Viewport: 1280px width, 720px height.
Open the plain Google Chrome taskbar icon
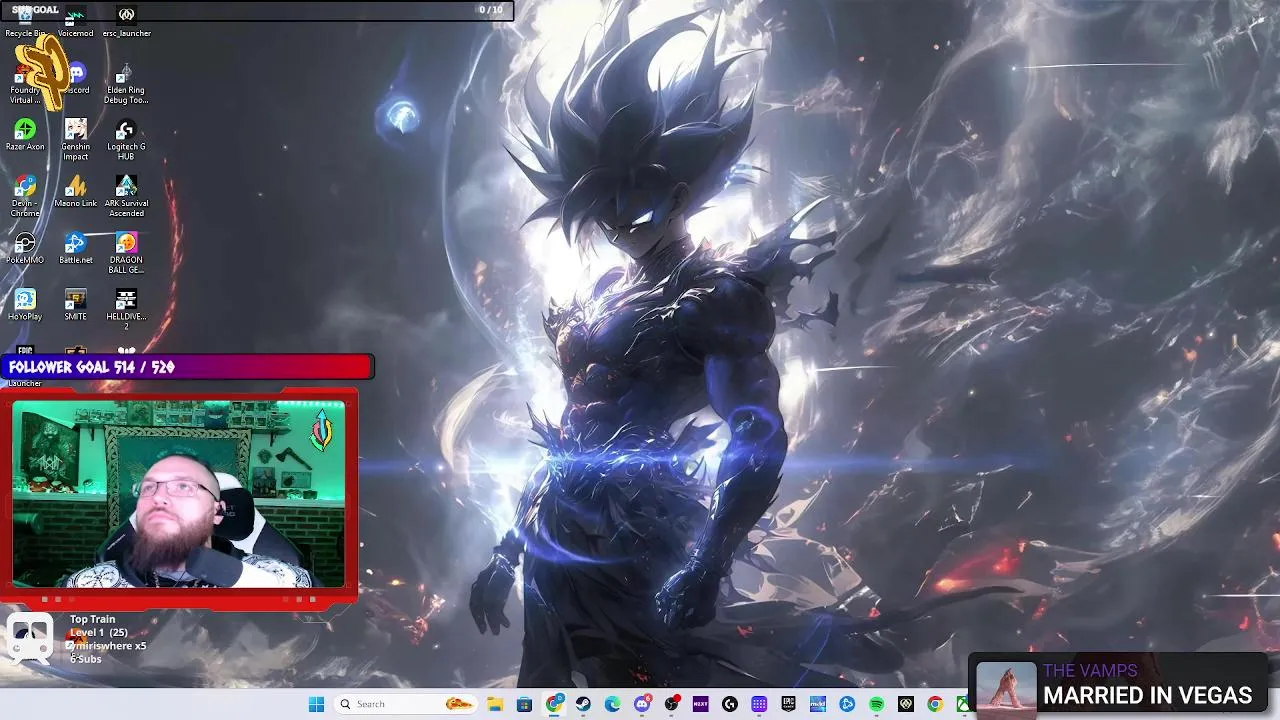[935, 704]
